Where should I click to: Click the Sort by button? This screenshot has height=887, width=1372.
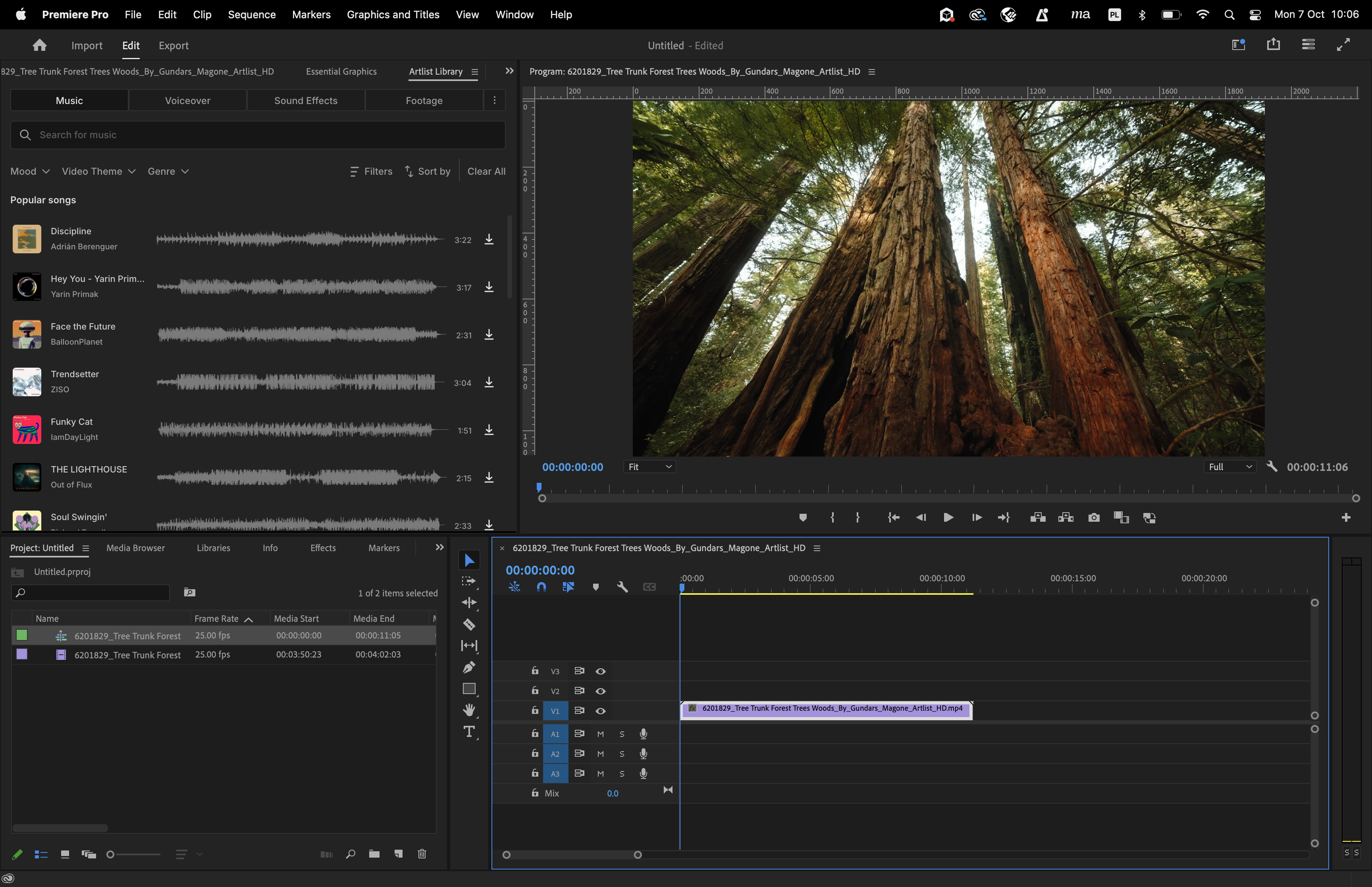(x=428, y=171)
